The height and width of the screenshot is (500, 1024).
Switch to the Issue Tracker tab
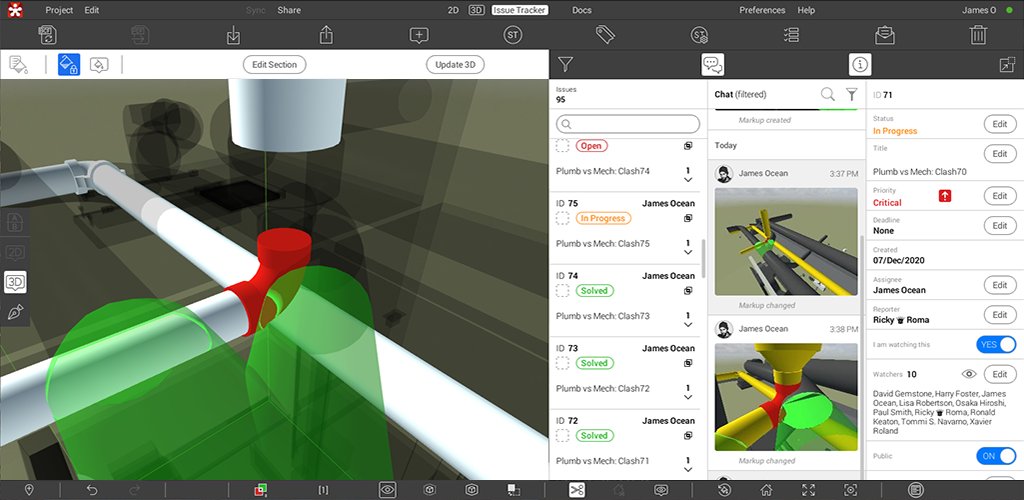click(x=519, y=10)
